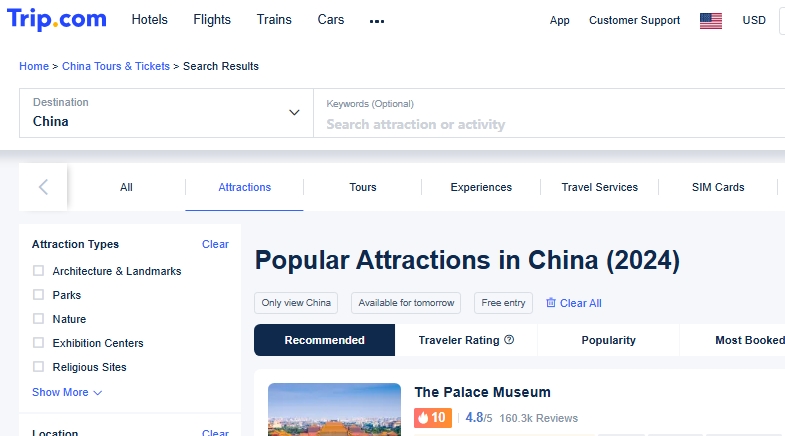Open the Destination China dropdown
Image resolution: width=785 pixels, height=436 pixels.
166,113
